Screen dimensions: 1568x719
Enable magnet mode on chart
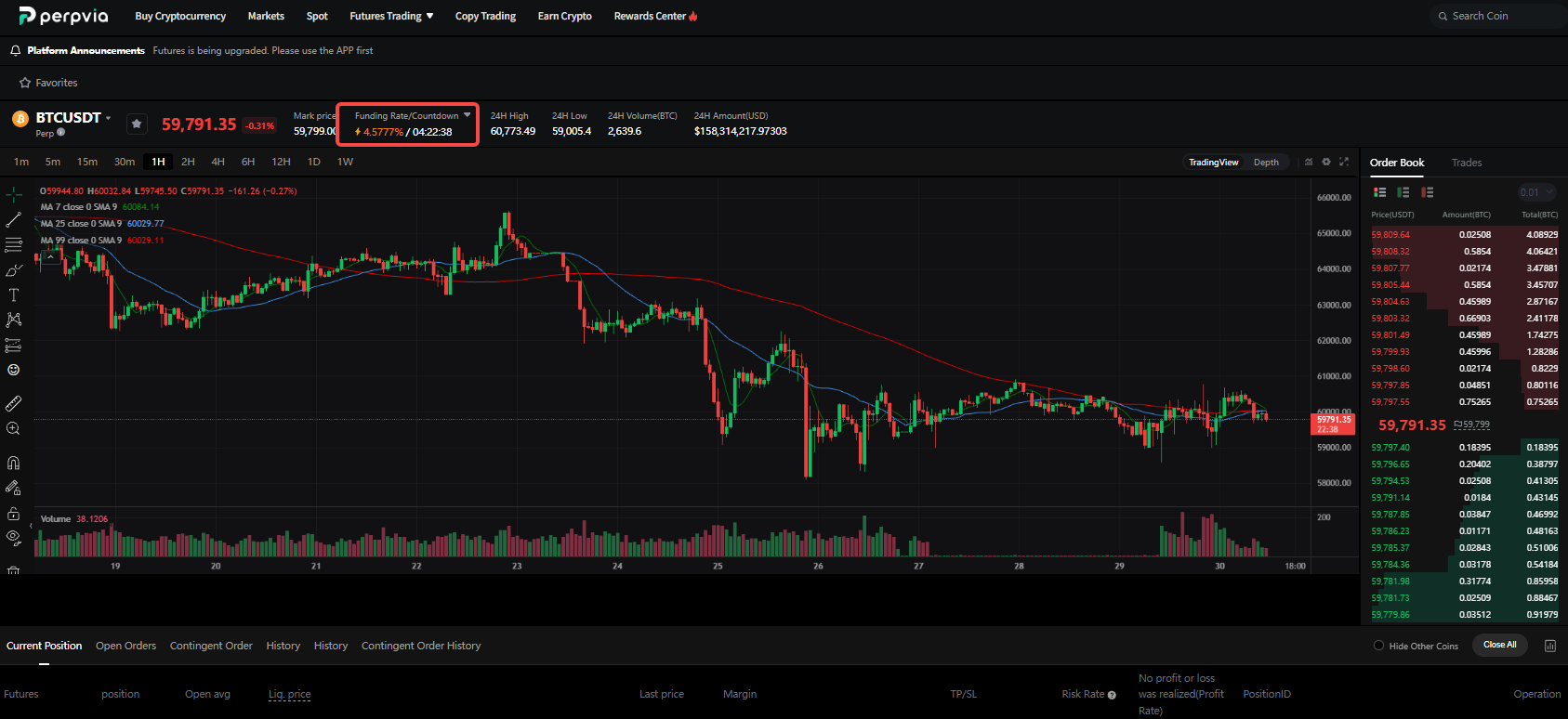coord(13,463)
